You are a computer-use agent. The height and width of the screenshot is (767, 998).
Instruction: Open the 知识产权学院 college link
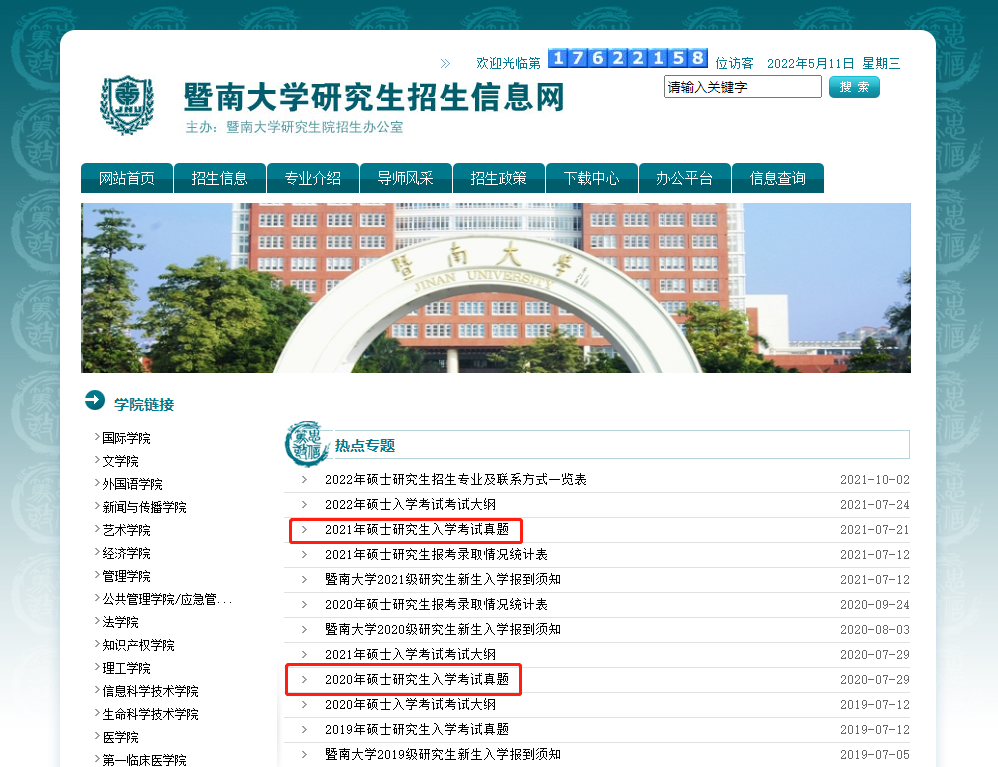(x=138, y=645)
